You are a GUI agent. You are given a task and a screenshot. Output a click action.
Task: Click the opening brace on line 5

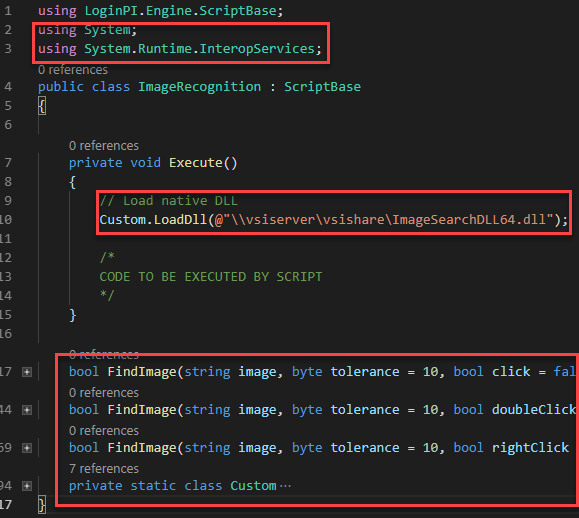pyautogui.click(x=42, y=106)
